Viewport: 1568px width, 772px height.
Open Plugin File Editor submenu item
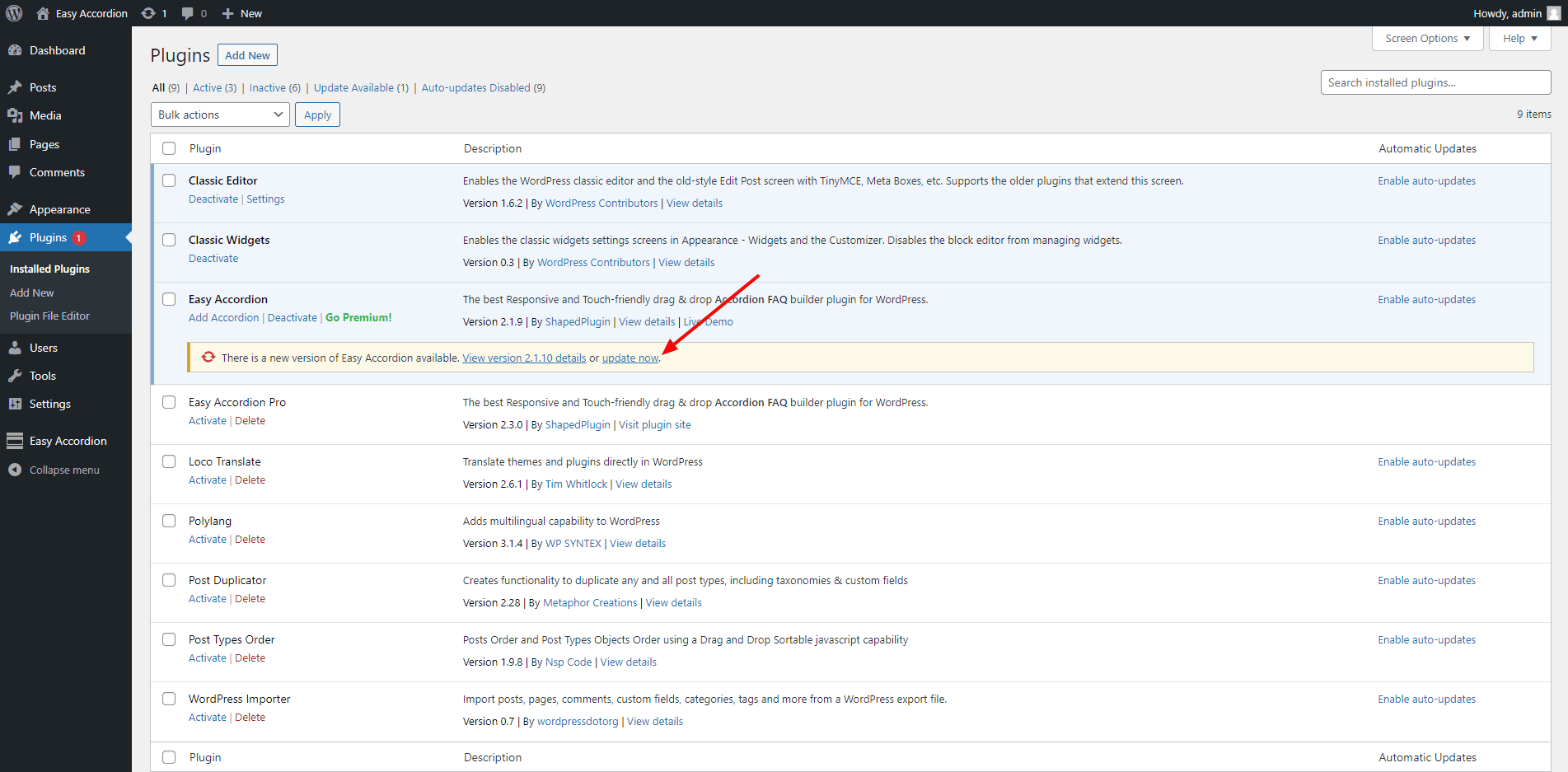pyautogui.click(x=49, y=316)
